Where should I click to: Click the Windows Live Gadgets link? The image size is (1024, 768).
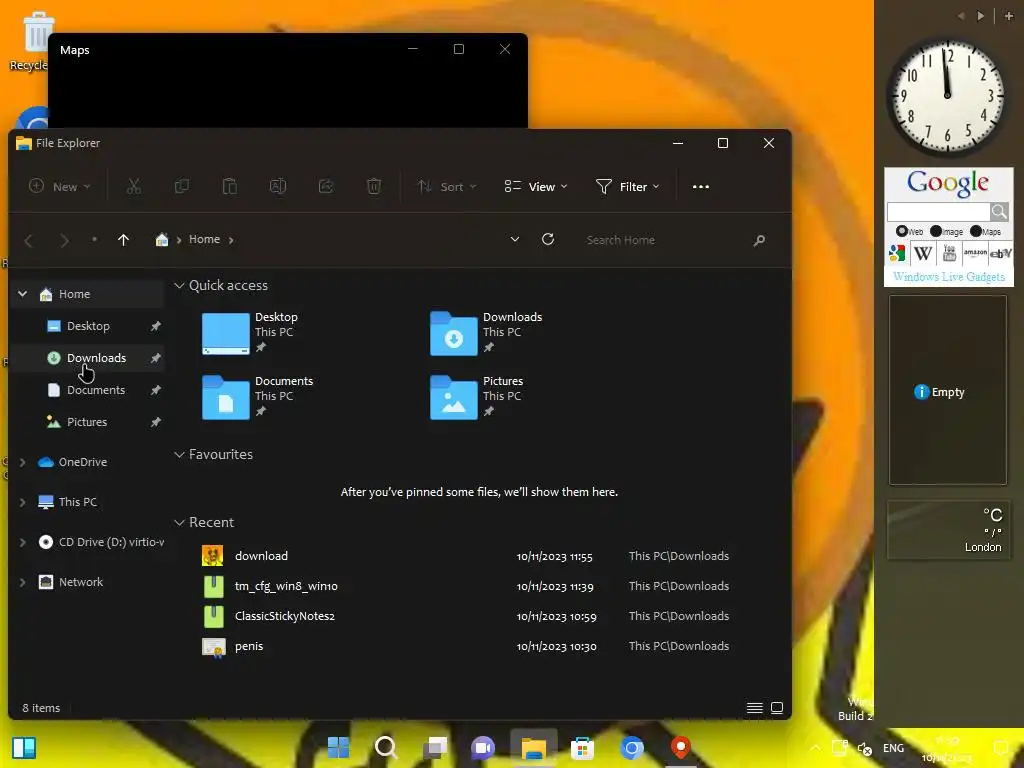(x=949, y=277)
